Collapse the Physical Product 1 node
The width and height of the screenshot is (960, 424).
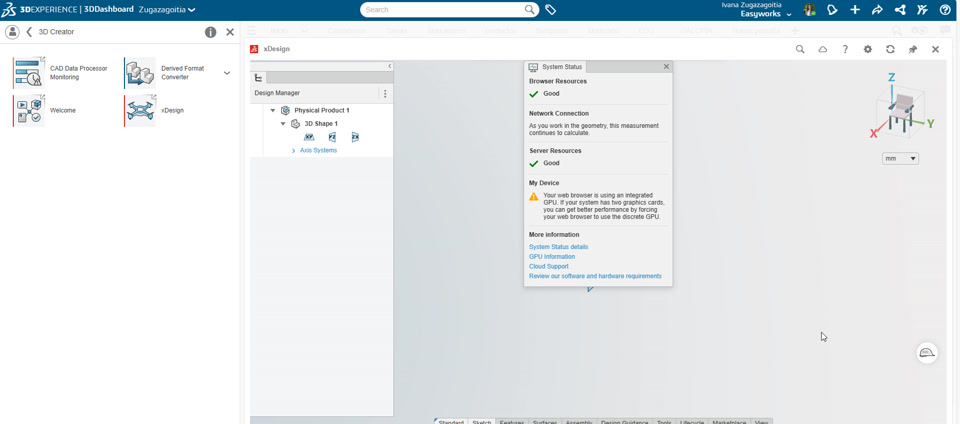(x=273, y=111)
